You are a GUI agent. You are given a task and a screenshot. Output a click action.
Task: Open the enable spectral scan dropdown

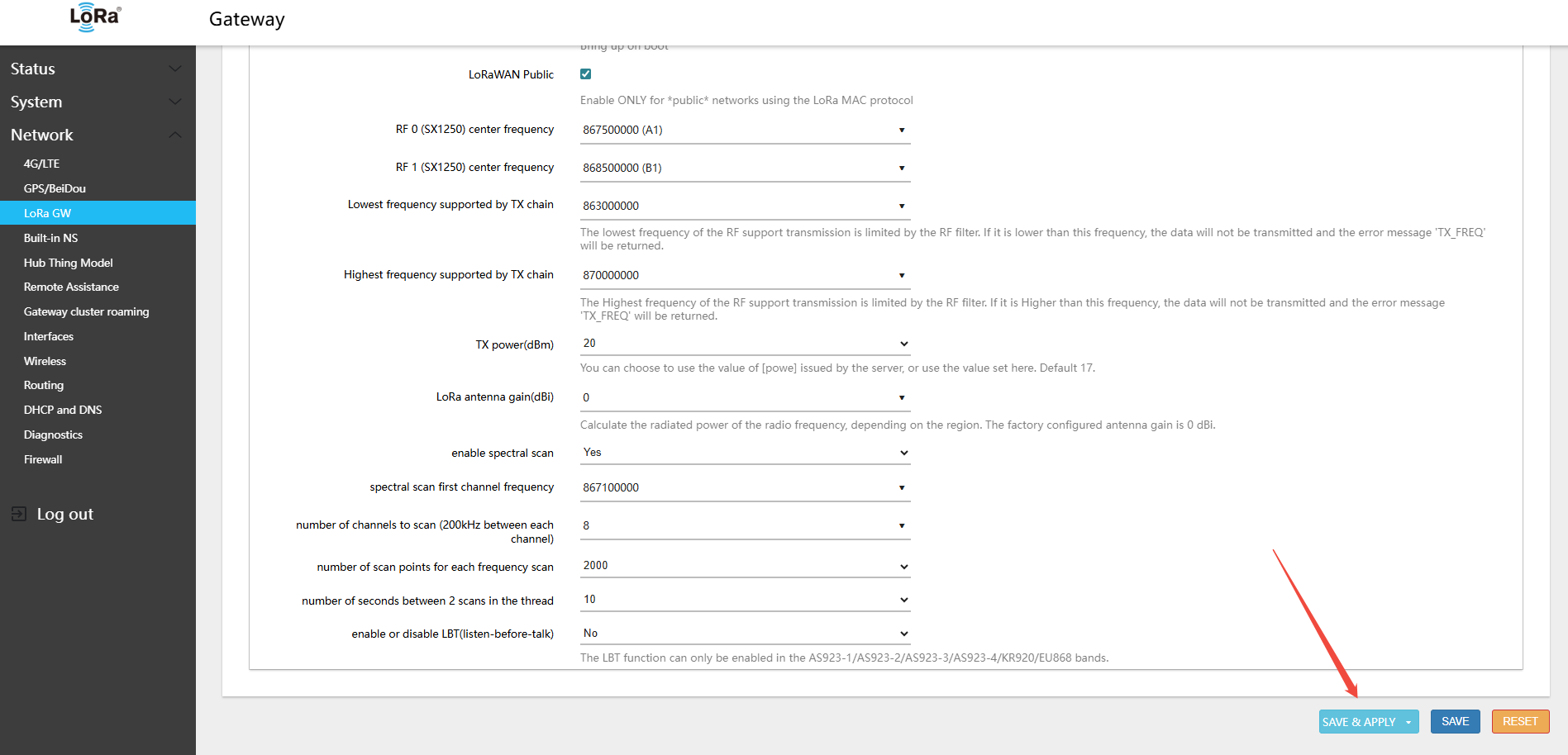coord(744,453)
